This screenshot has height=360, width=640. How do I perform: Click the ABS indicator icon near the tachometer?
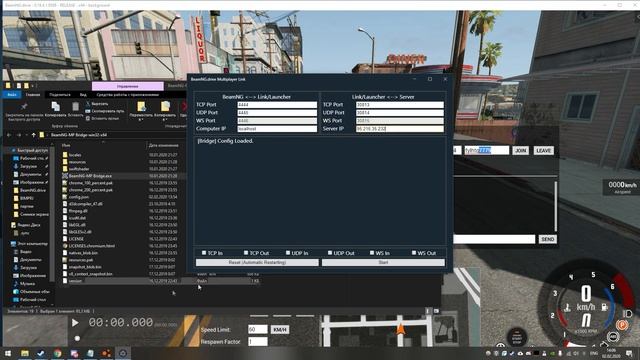(x=613, y=337)
